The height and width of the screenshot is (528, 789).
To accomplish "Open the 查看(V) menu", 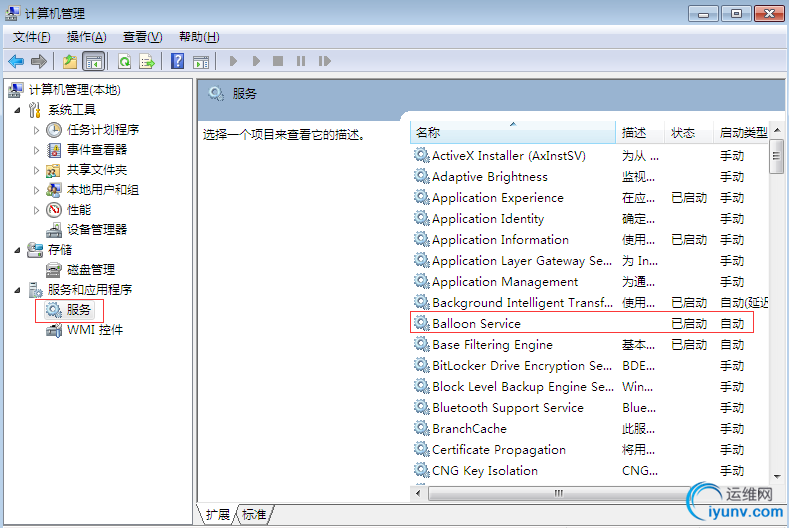I will click(142, 37).
